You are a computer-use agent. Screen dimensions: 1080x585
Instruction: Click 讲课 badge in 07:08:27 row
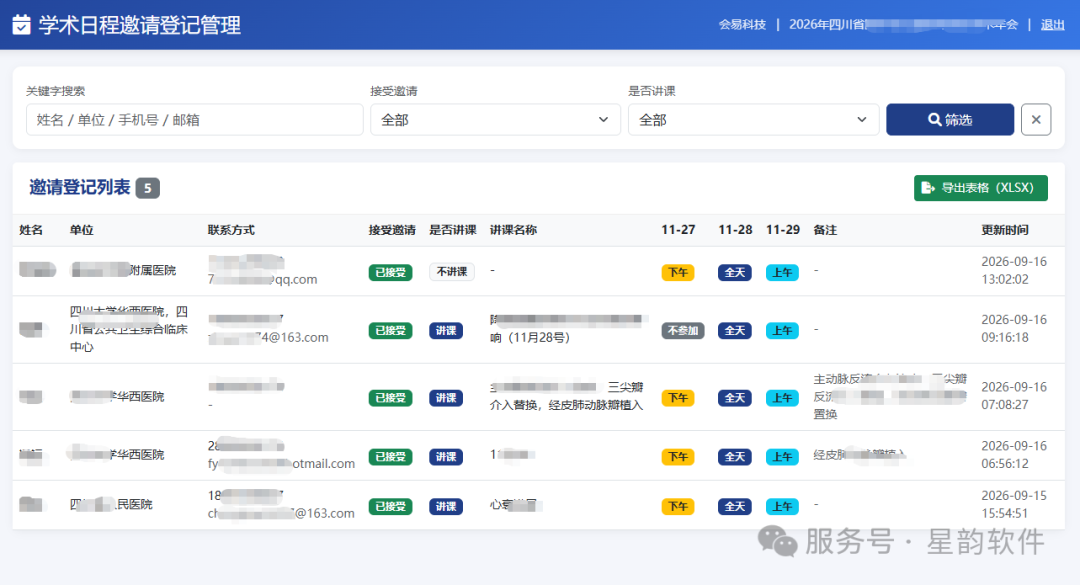pos(446,398)
